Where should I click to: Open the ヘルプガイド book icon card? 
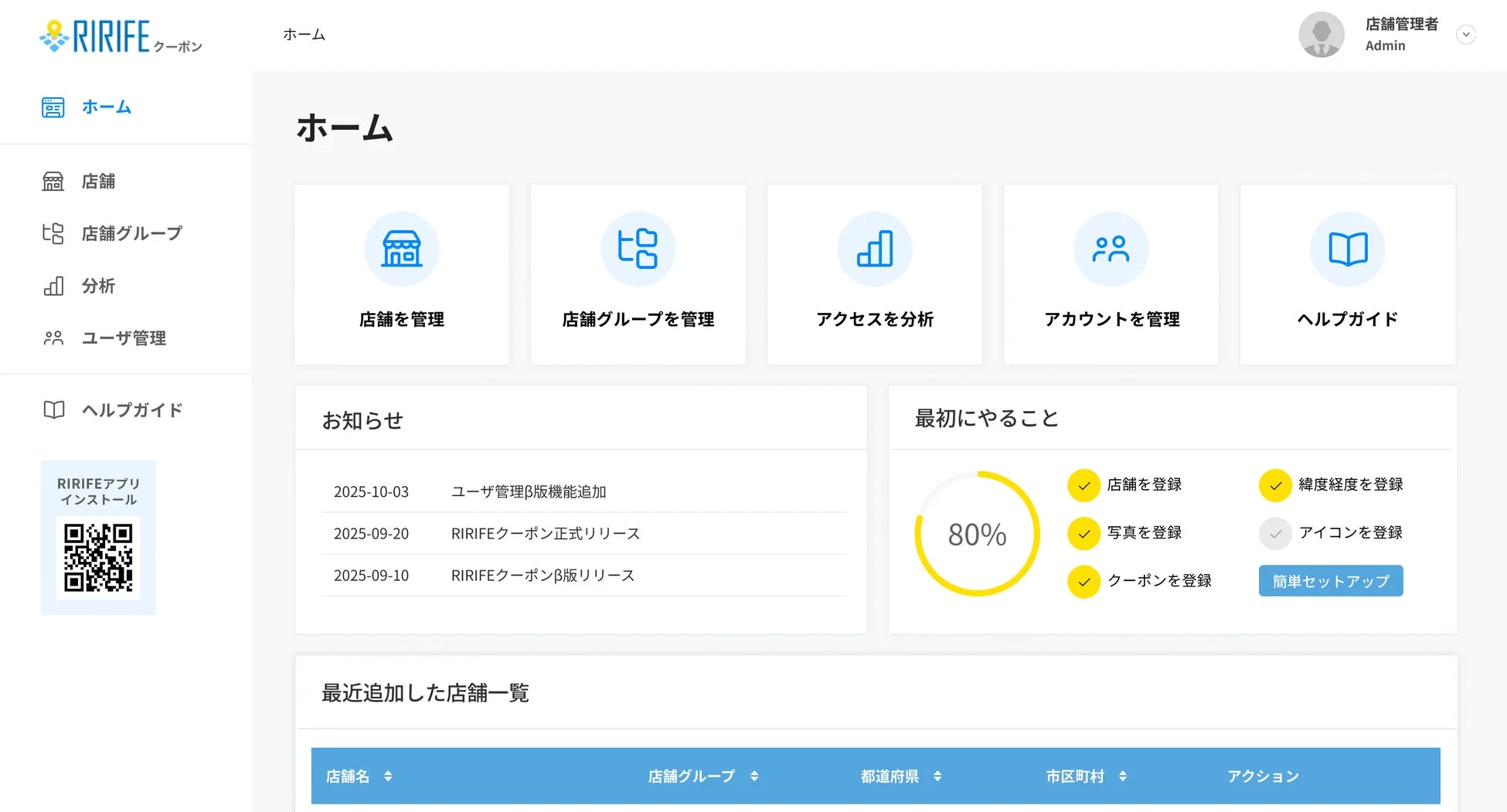[1347, 249]
